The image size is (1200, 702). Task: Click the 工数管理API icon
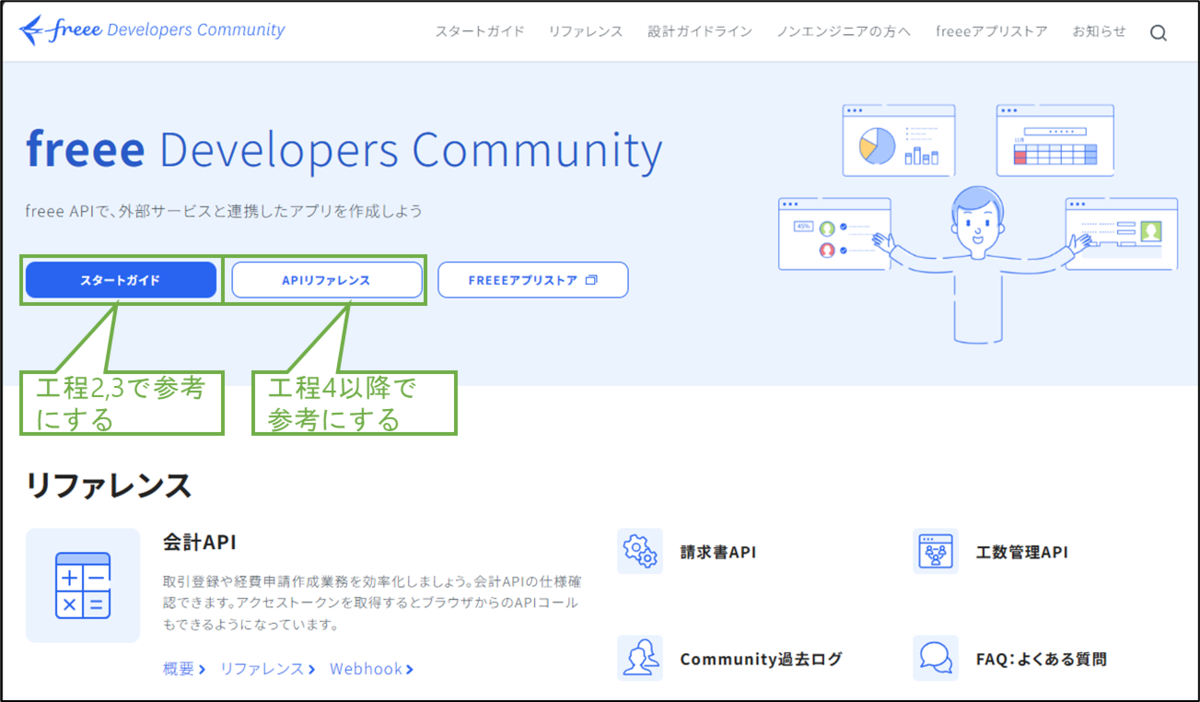[936, 551]
